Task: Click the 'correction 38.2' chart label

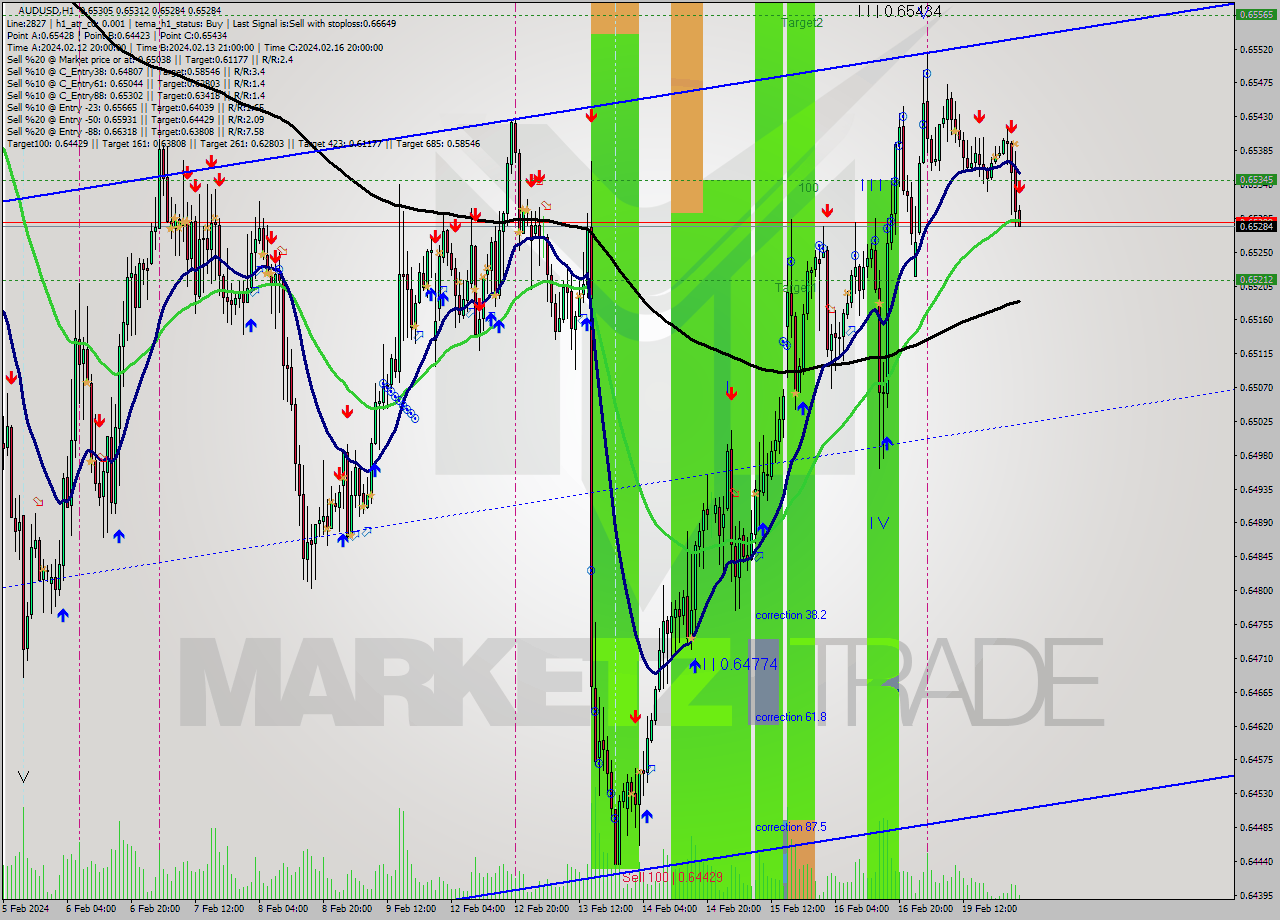Action: point(791,615)
